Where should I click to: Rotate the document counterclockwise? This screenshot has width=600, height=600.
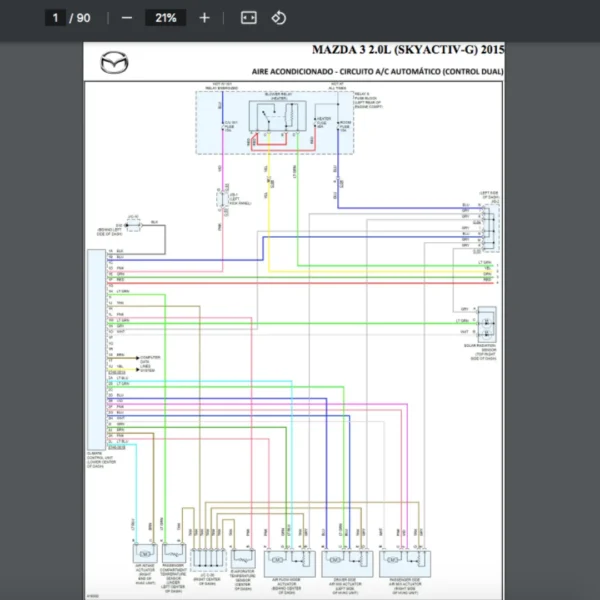point(279,18)
